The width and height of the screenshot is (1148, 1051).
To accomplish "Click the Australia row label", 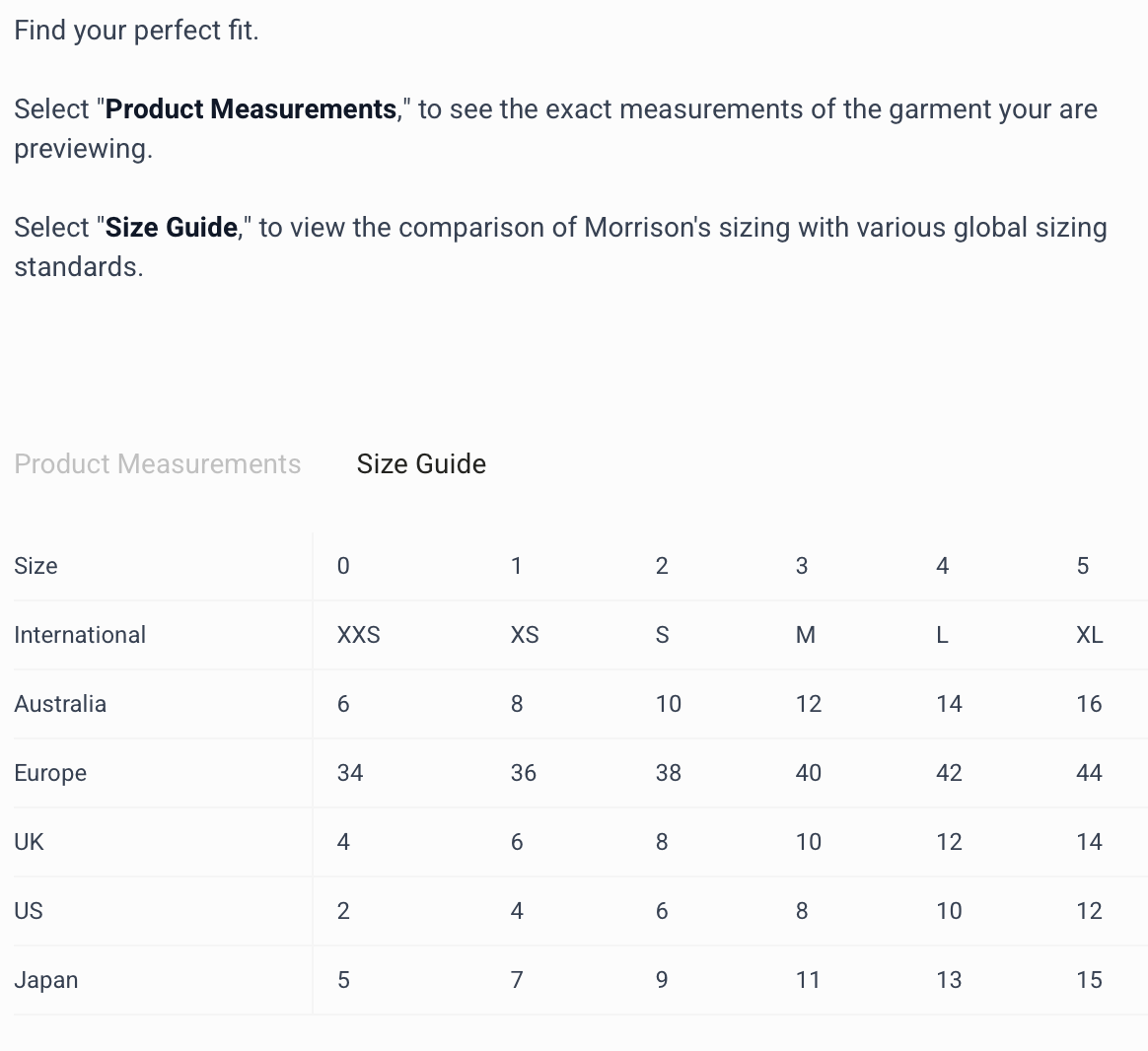I will 60,704.
